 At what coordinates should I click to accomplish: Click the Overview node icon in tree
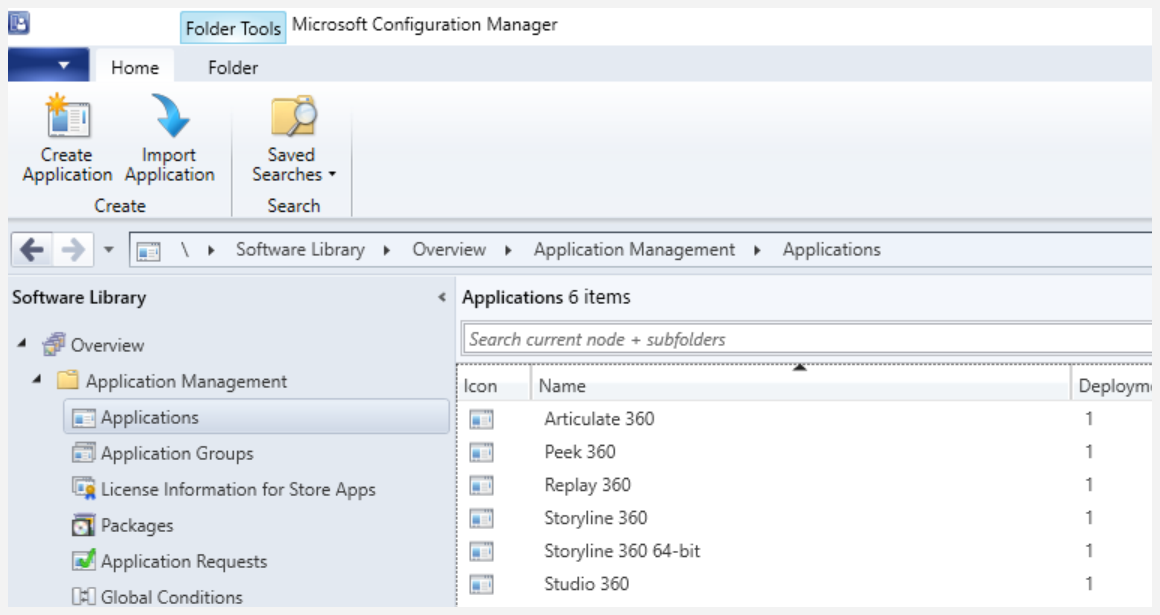pyautogui.click(x=53, y=344)
